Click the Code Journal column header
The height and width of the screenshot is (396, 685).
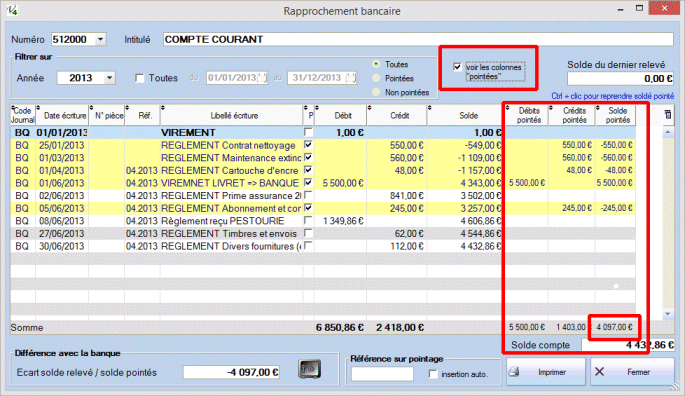[x=23, y=115]
